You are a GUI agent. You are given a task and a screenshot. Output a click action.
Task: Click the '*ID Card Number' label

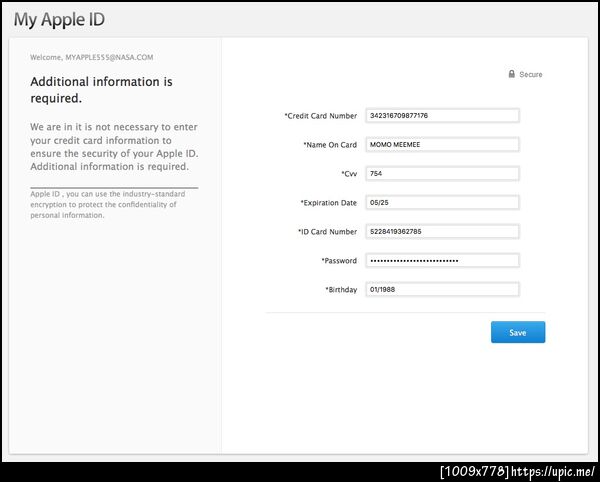point(327,232)
